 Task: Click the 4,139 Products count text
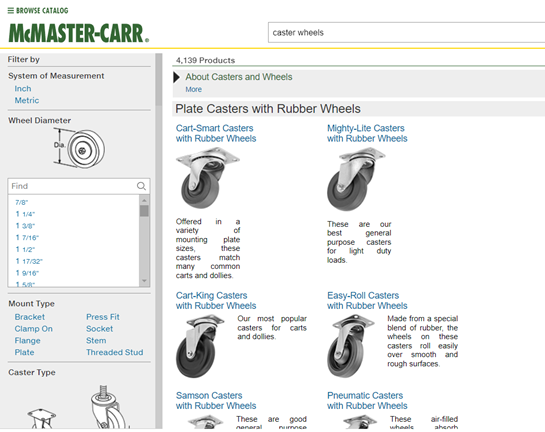[205, 60]
